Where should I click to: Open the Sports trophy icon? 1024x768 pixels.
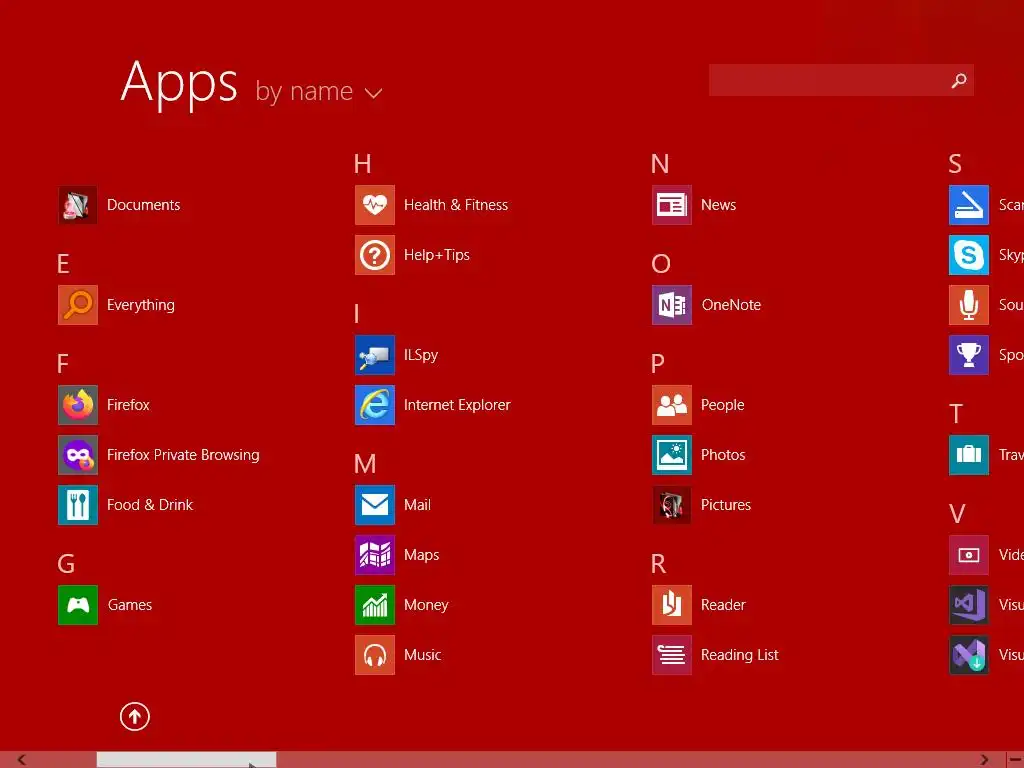coord(969,355)
